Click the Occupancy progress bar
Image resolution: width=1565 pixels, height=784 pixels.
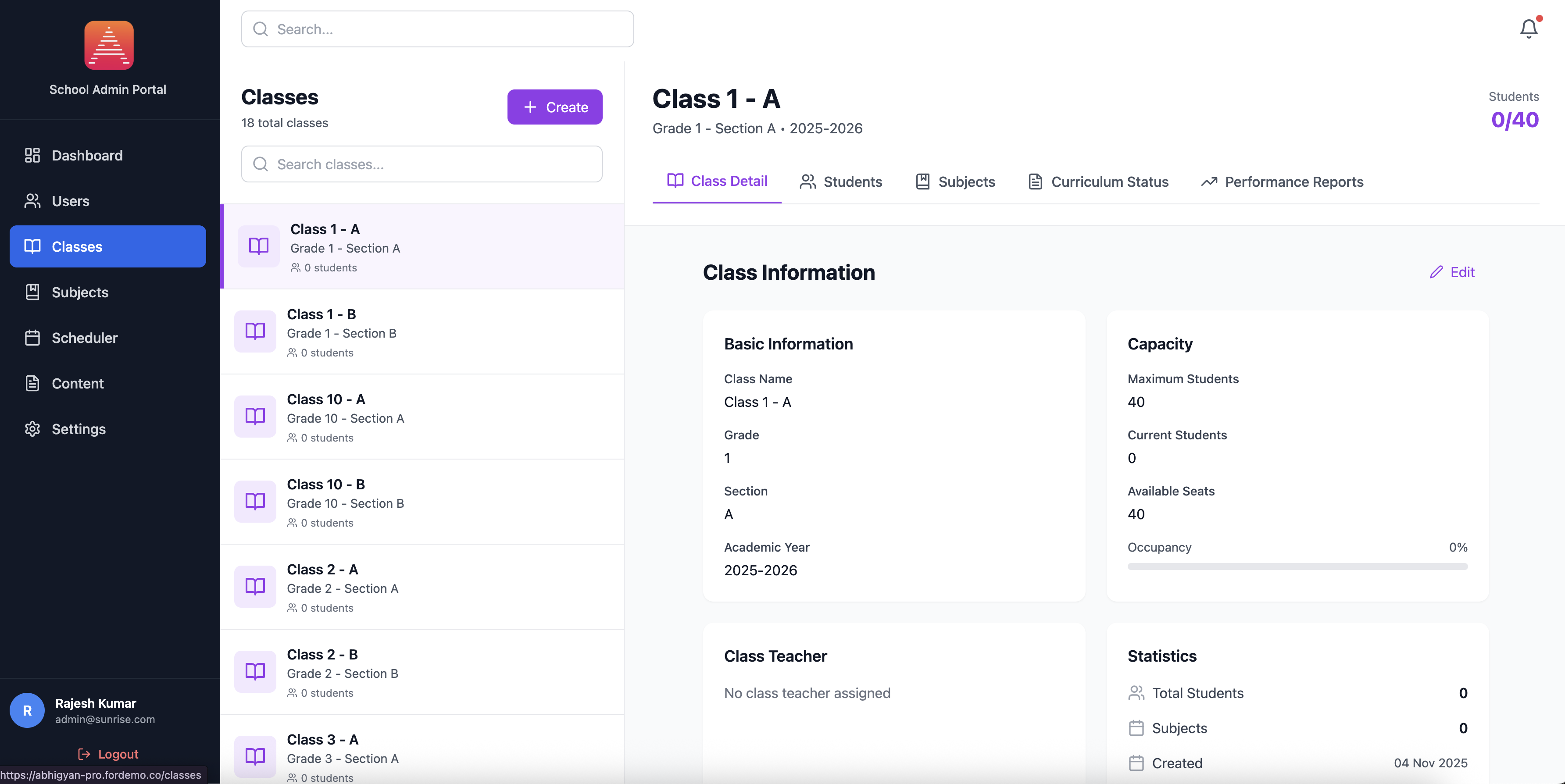point(1297,567)
